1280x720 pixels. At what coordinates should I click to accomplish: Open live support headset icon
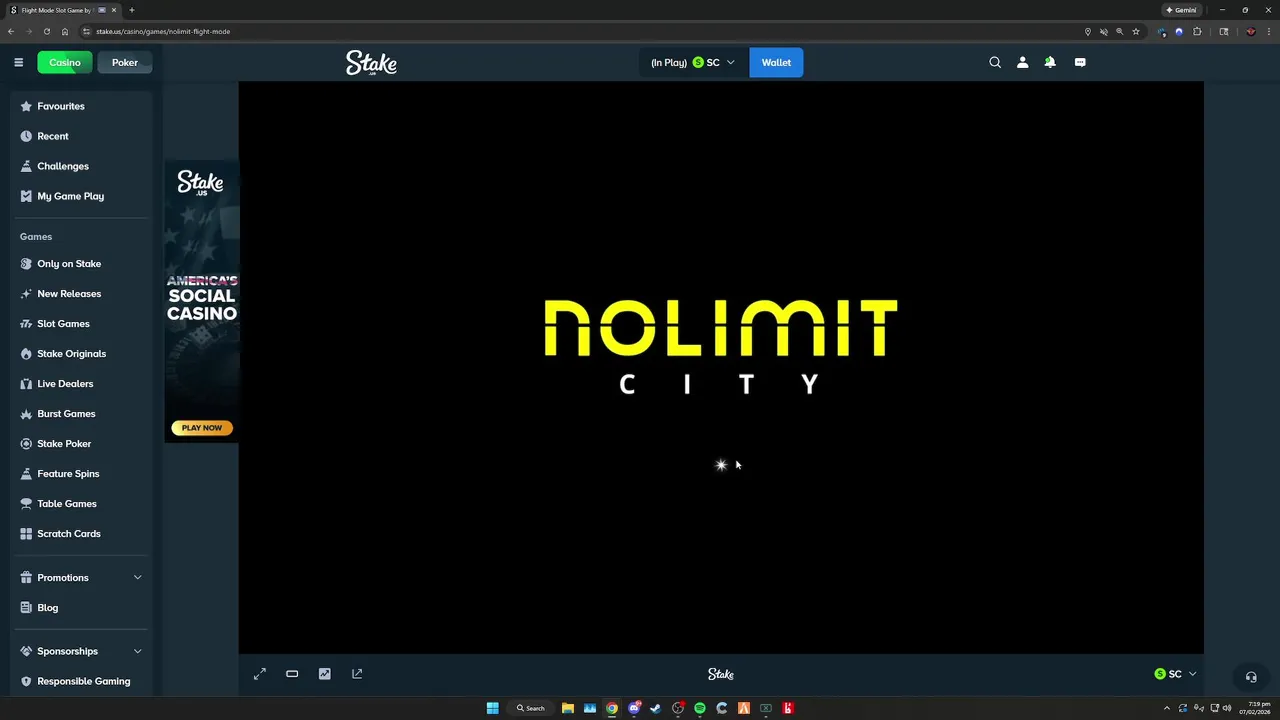(x=1250, y=677)
